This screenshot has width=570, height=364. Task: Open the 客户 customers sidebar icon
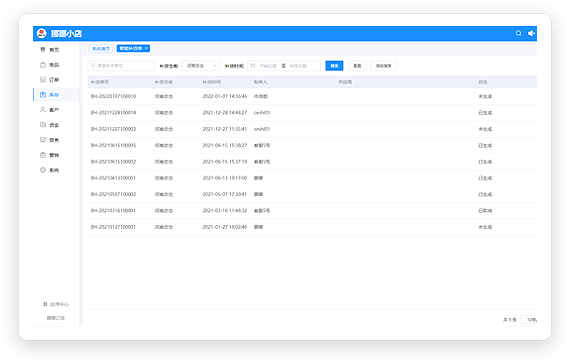(x=43, y=109)
